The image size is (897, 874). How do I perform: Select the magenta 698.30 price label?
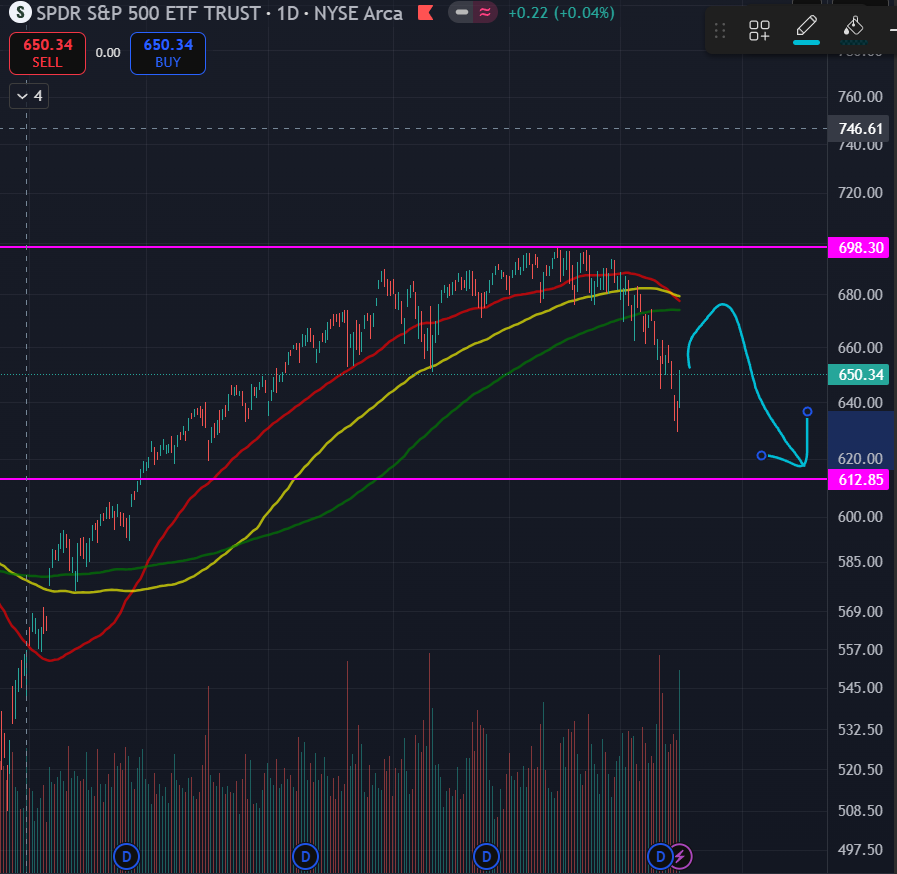(x=859, y=248)
